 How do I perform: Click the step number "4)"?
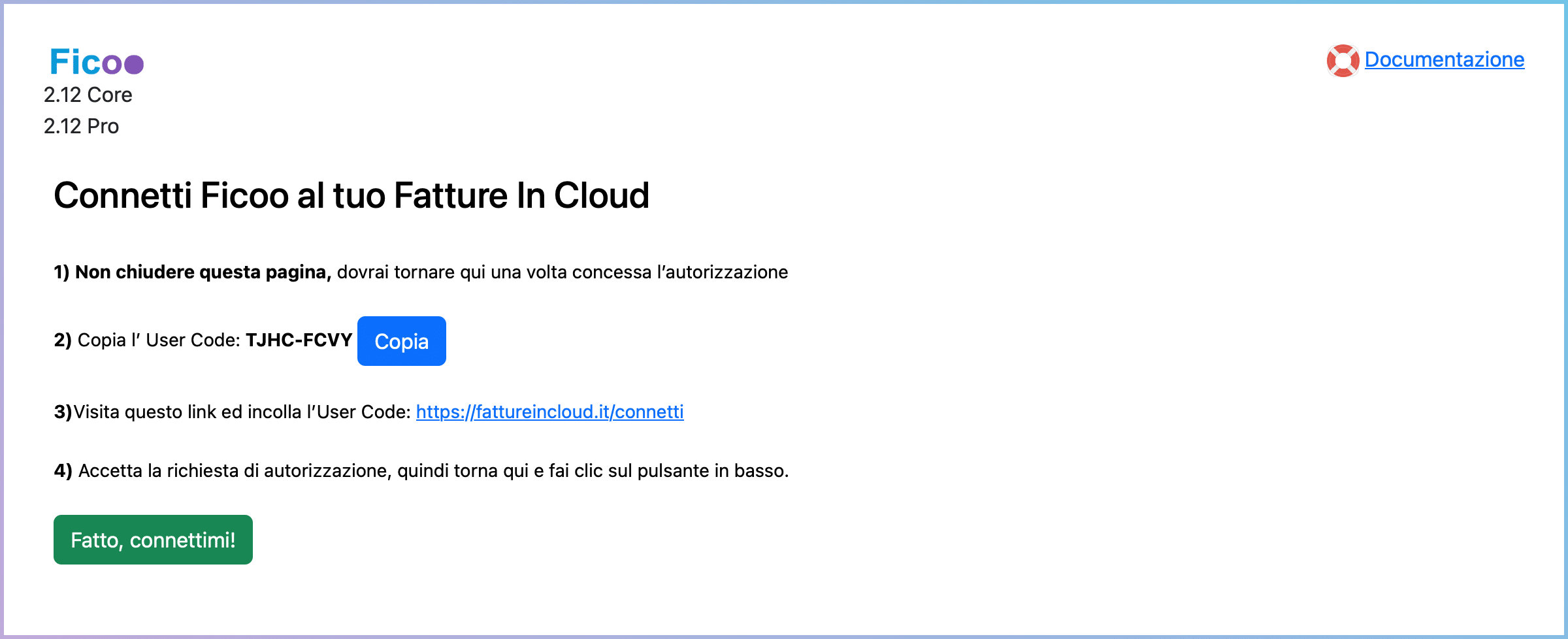63,470
